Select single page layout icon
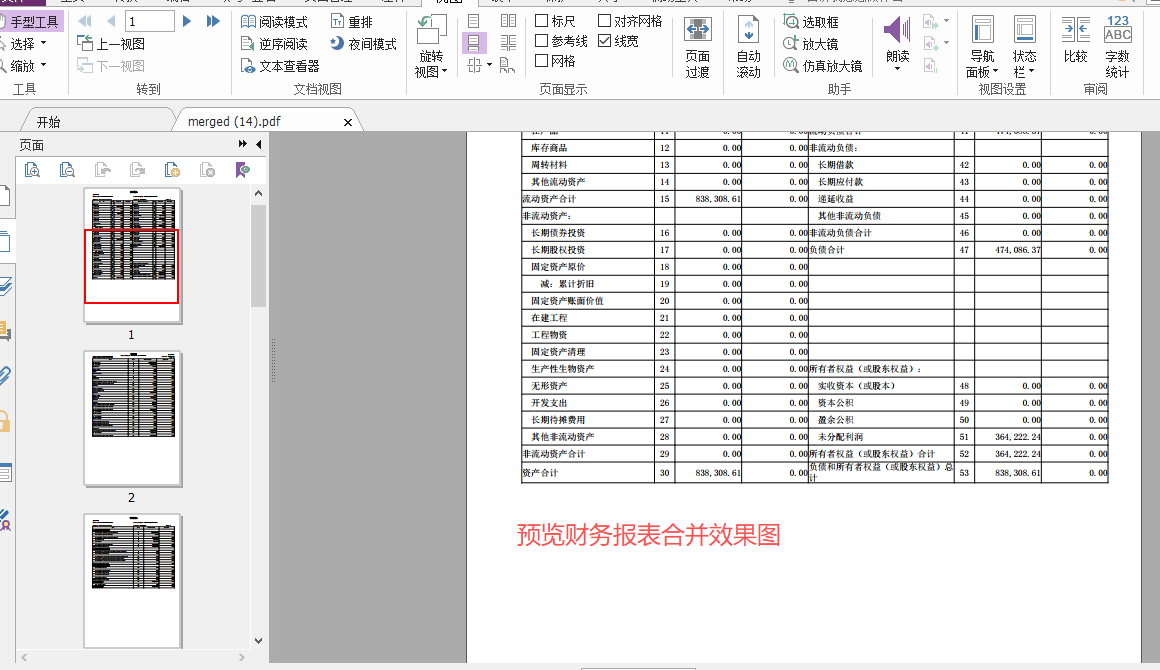 473,21
